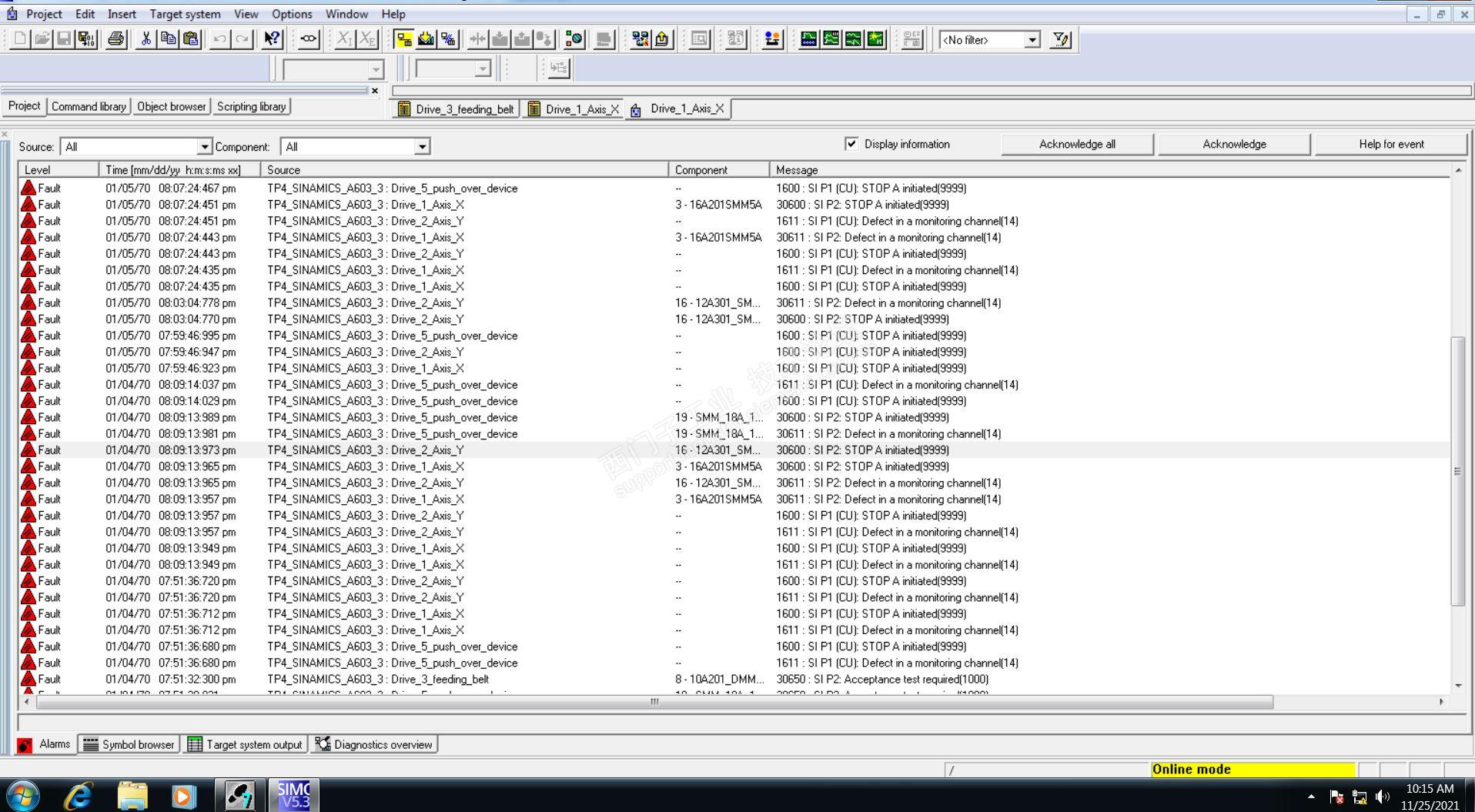This screenshot has width=1475, height=812.
Task: Open the Drive_3_feeding_belt tab
Action: point(456,109)
